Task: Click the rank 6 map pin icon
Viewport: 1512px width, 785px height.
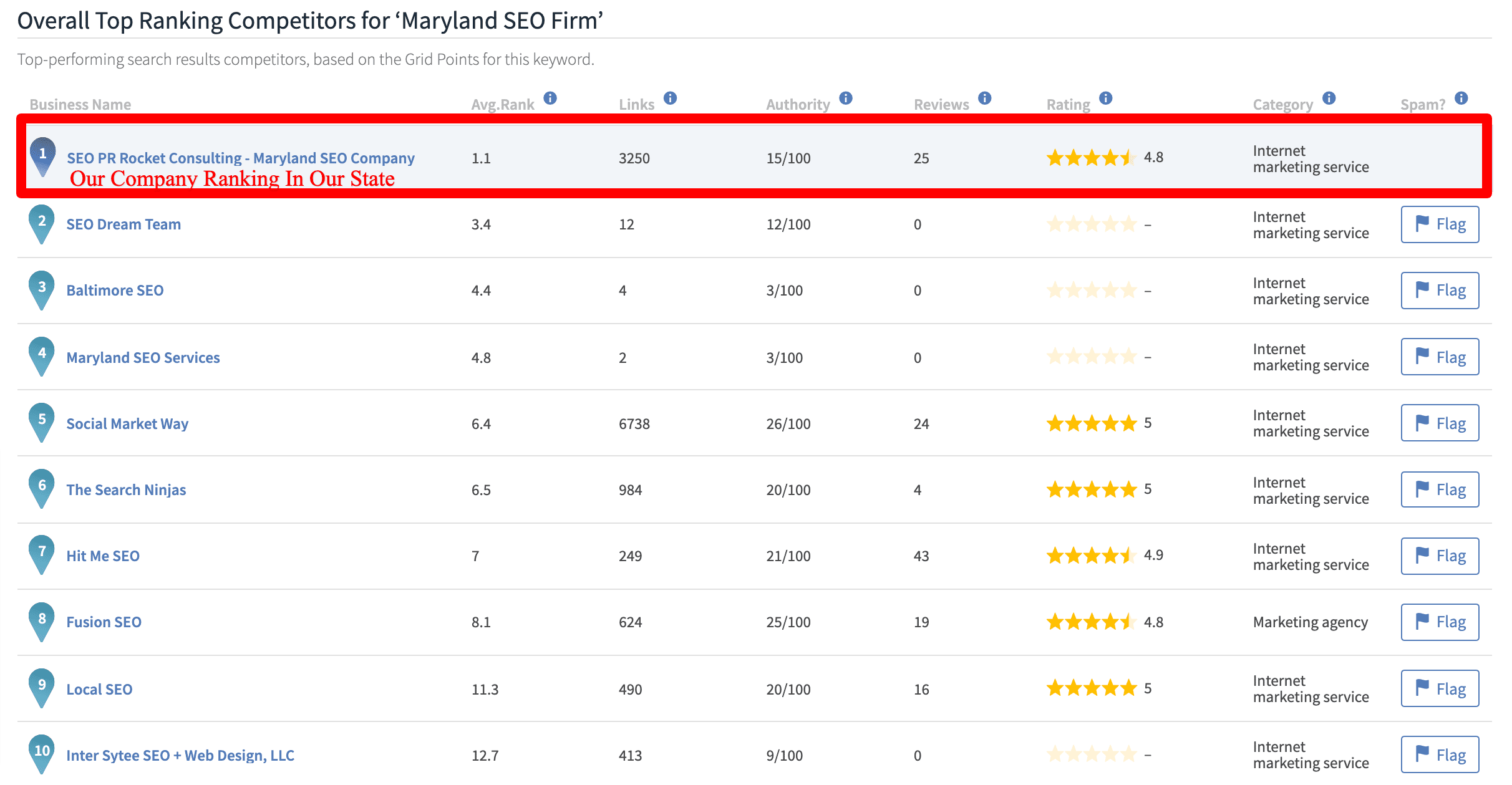Action: [x=42, y=488]
